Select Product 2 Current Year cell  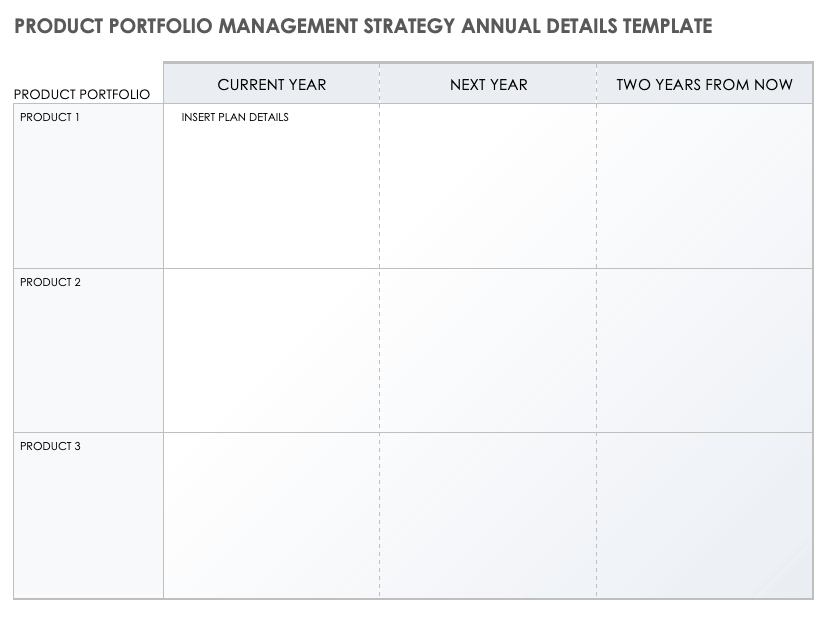(x=272, y=350)
